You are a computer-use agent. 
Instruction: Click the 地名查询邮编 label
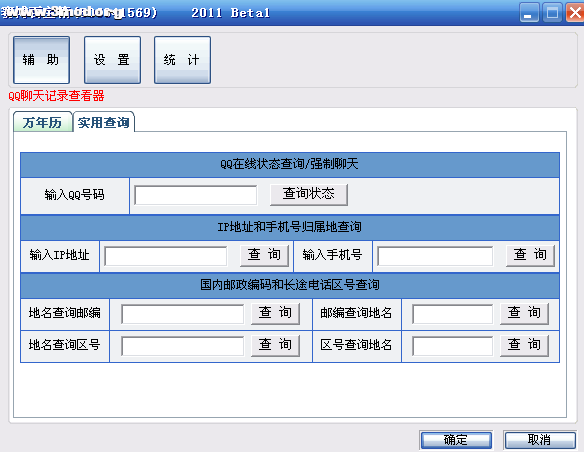point(65,313)
